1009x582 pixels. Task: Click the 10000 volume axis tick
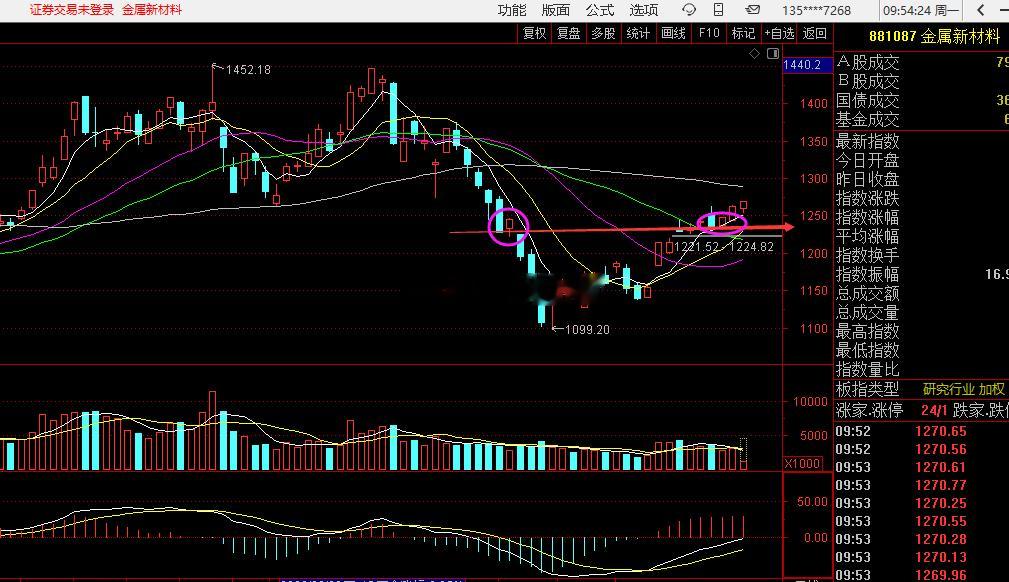point(810,402)
